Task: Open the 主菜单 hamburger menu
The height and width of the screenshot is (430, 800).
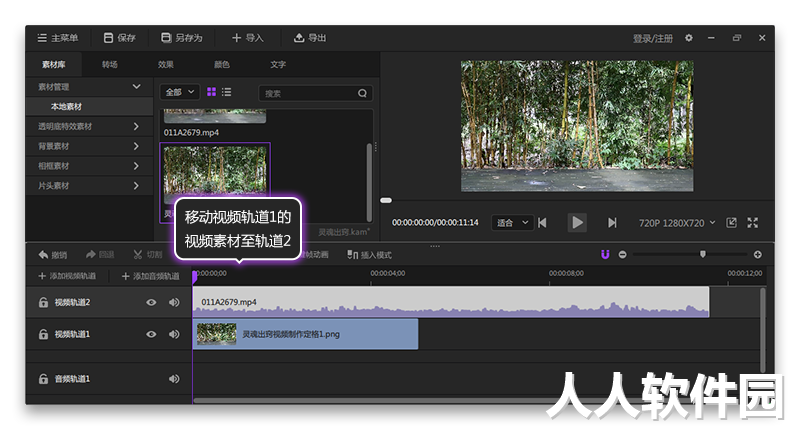Action: [x=58, y=38]
